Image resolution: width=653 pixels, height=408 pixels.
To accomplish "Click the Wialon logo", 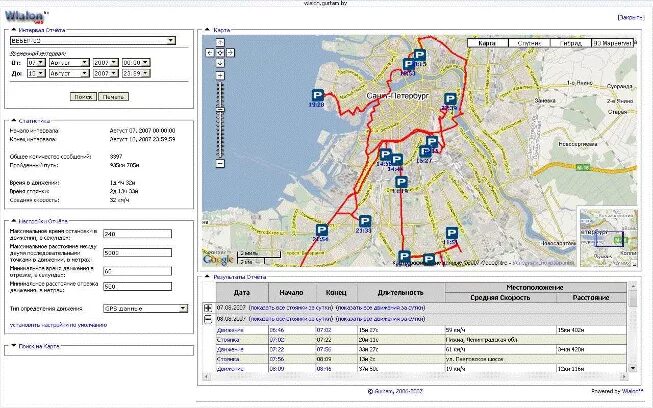I will (x=26, y=17).
